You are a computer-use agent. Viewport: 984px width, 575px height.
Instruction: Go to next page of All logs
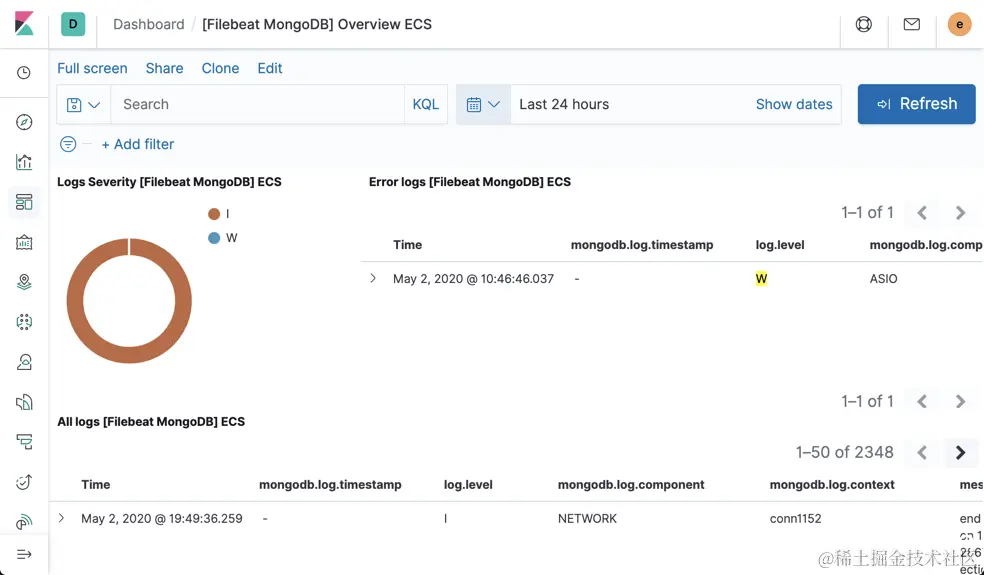[x=960, y=453]
